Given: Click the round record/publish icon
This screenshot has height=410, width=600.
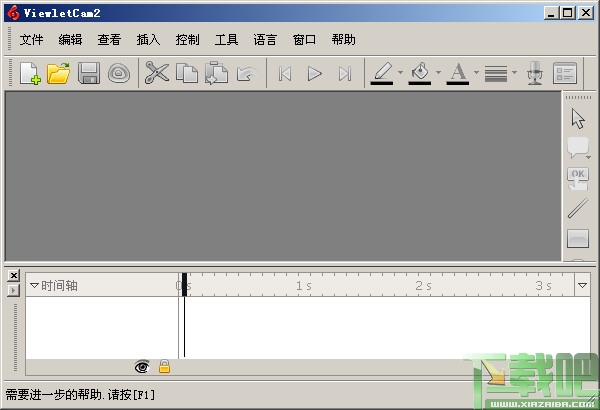Looking at the screenshot, I should click(x=119, y=73).
